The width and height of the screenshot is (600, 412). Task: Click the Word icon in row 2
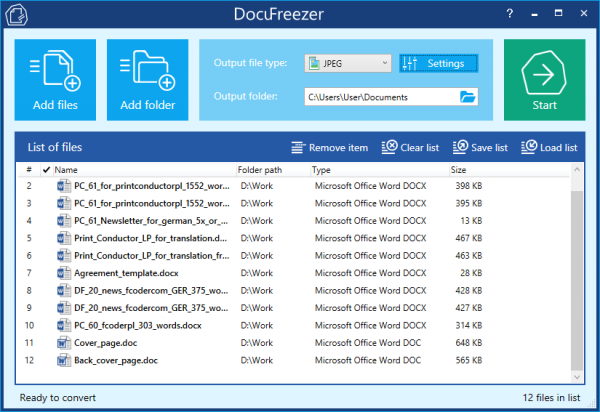tap(64, 186)
